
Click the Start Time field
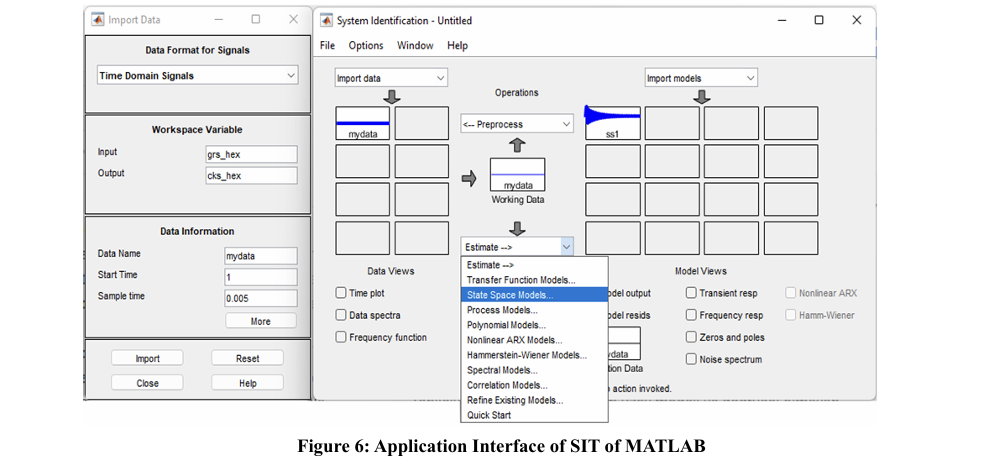coord(261,277)
